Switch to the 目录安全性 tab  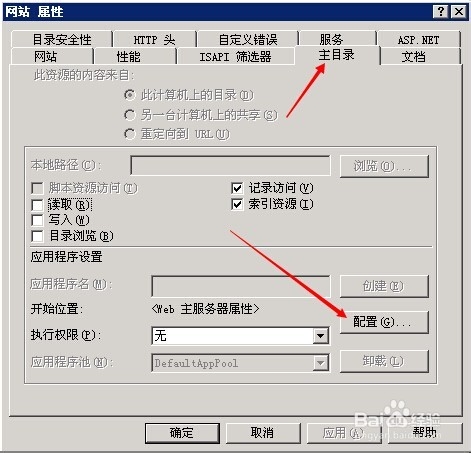62,39
